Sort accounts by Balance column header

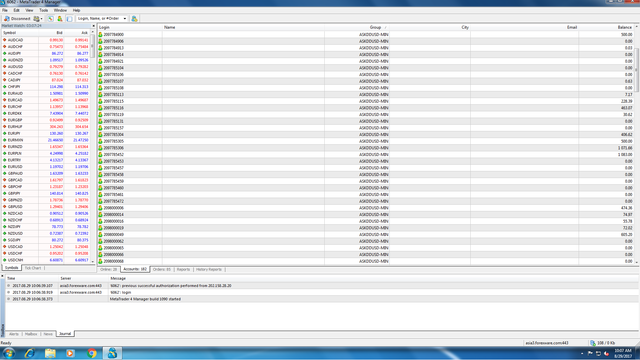click(606, 27)
